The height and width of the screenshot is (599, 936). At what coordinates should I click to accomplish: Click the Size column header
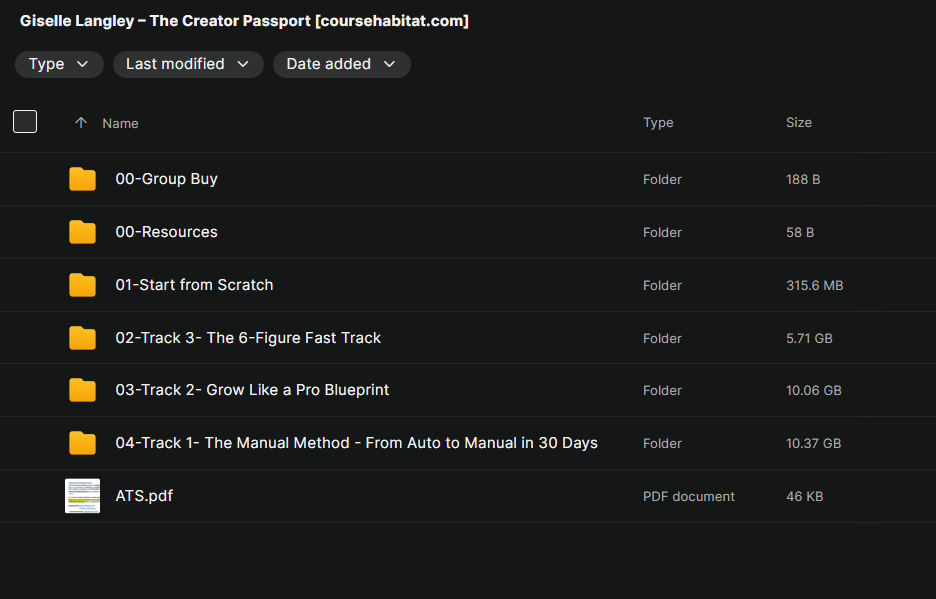[799, 123]
